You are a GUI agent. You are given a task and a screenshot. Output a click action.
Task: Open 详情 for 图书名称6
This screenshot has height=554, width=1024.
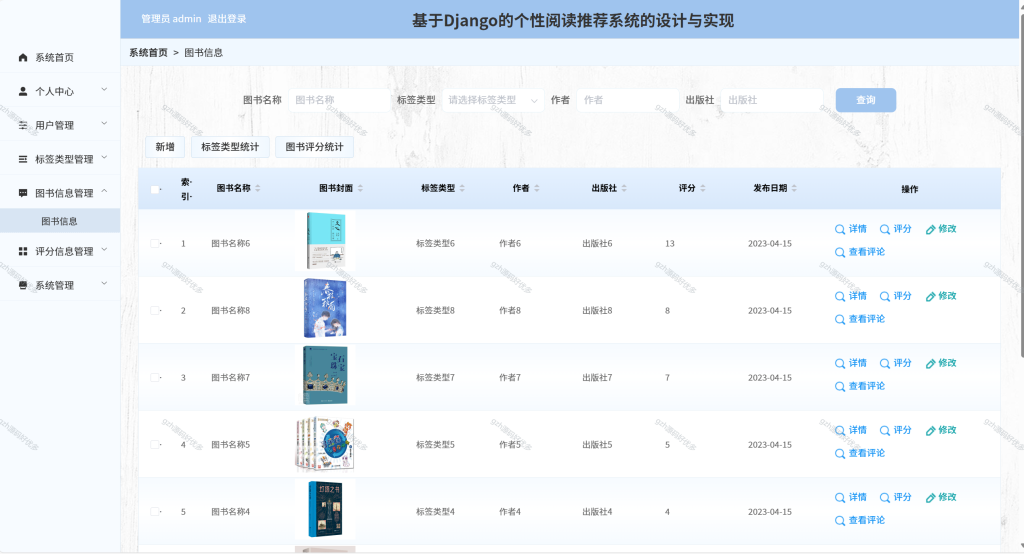pyautogui.click(x=851, y=229)
